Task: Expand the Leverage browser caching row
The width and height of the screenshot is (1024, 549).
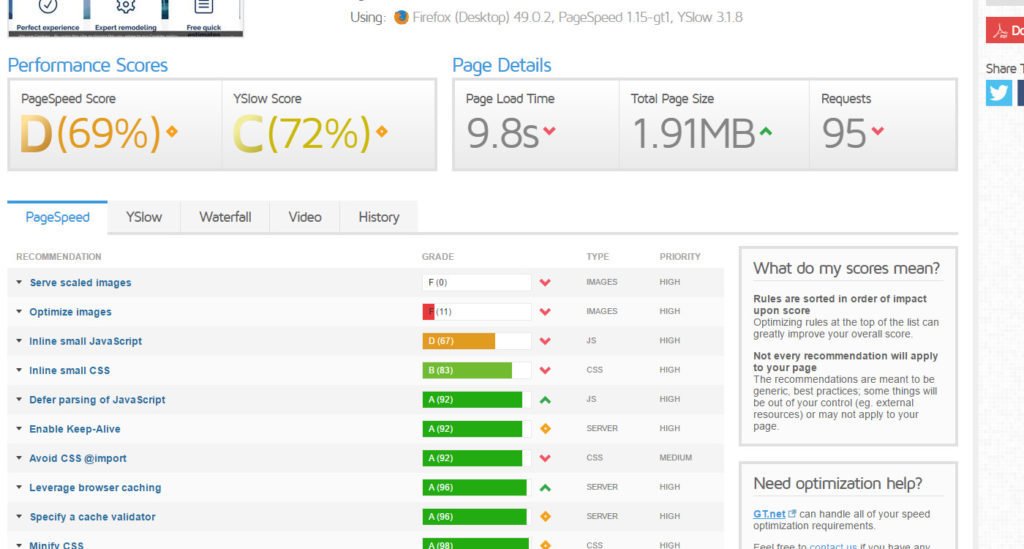Action: pos(94,488)
